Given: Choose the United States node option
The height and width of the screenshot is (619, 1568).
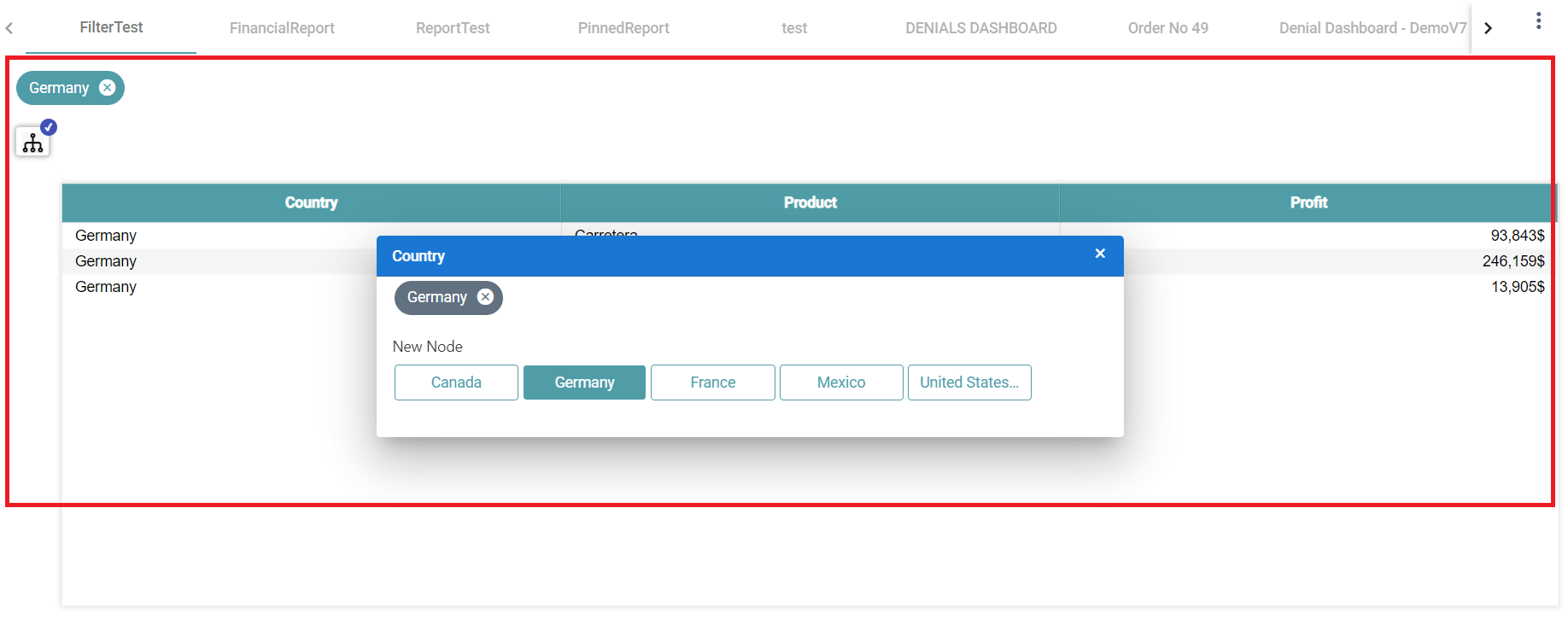Looking at the screenshot, I should coord(969,382).
